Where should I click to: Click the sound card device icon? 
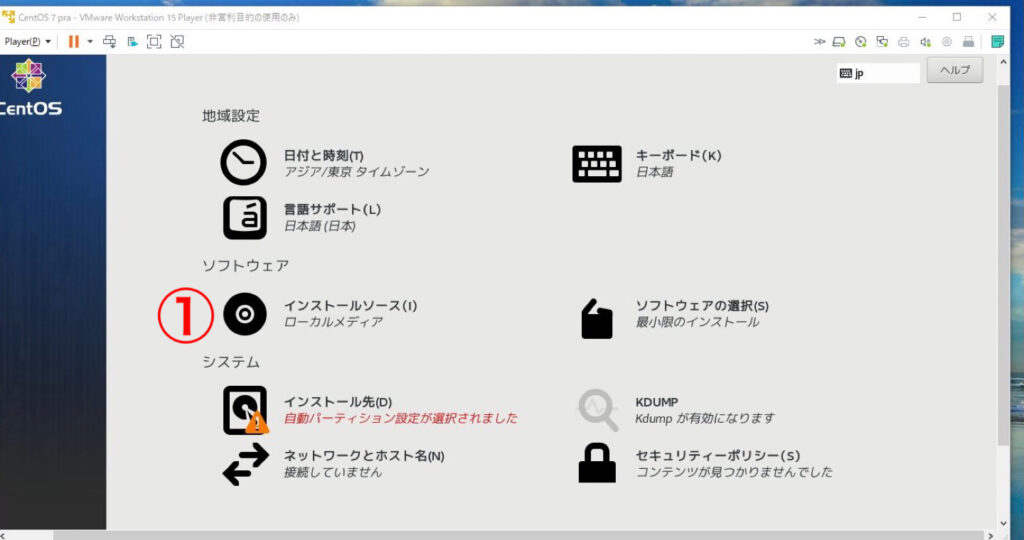[925, 42]
